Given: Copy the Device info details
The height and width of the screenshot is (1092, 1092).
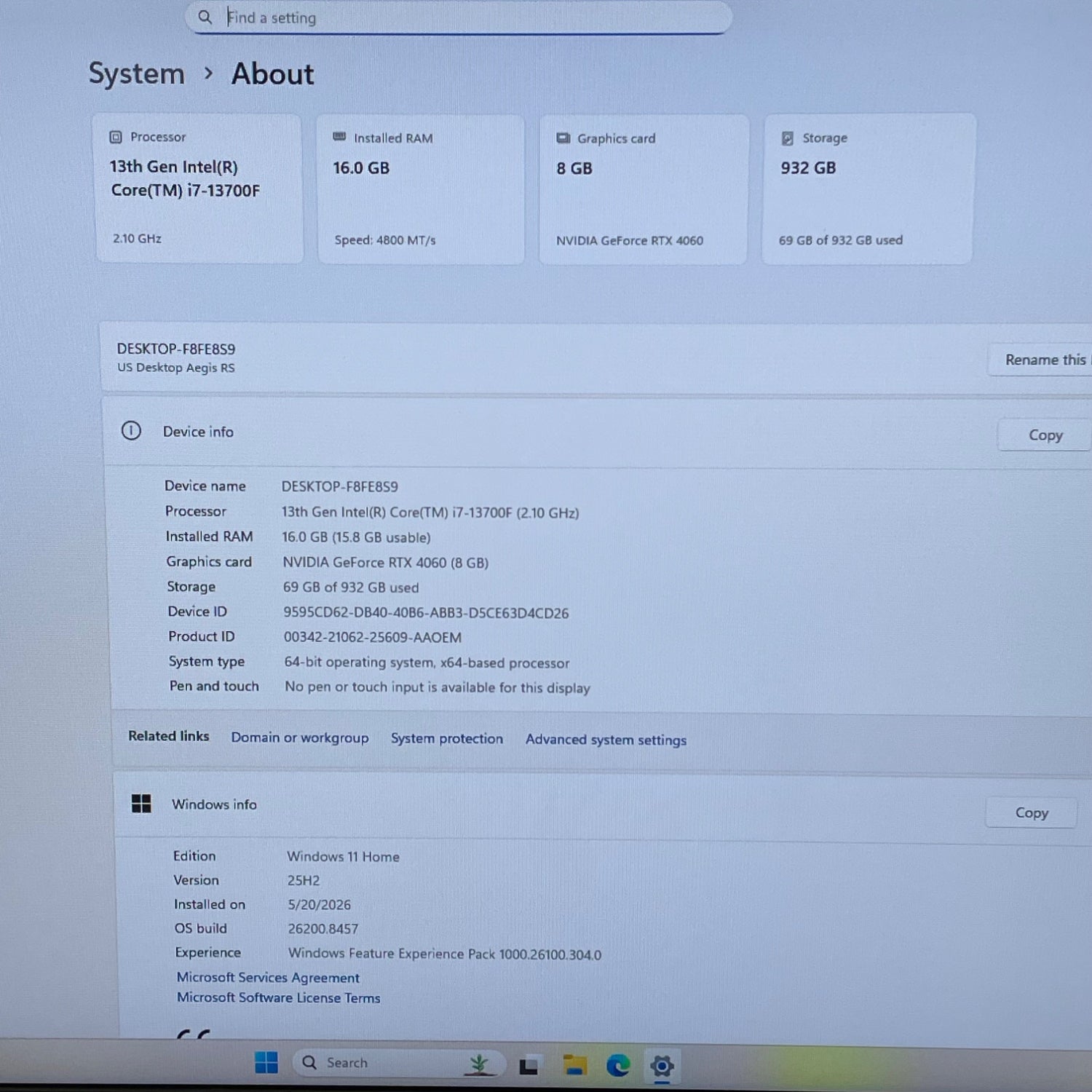Looking at the screenshot, I should pyautogui.click(x=1045, y=435).
